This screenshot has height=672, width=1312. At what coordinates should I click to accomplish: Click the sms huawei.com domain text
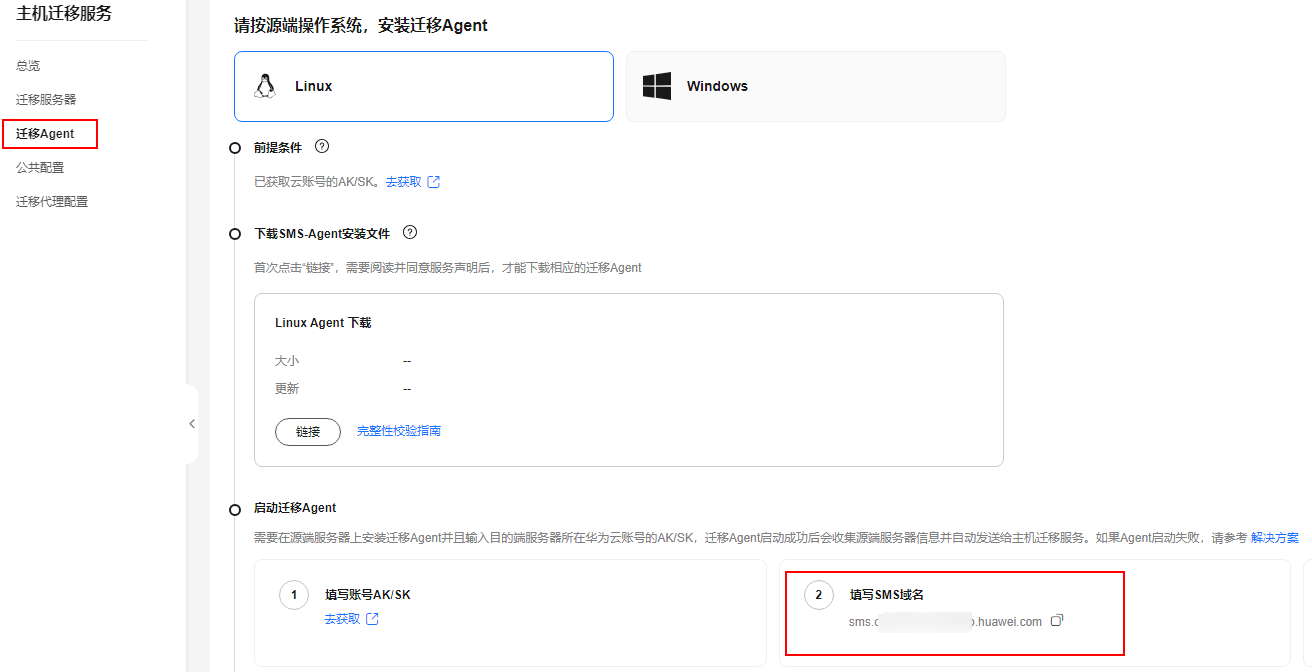click(945, 622)
